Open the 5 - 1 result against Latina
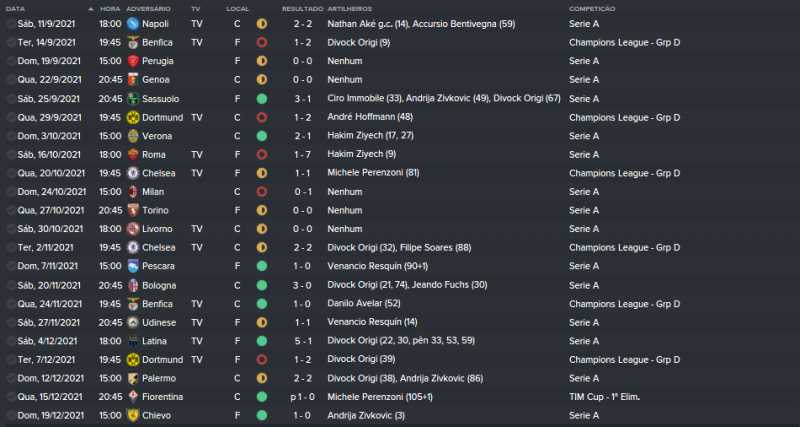Viewport: 800px width, 427px height. point(301,342)
